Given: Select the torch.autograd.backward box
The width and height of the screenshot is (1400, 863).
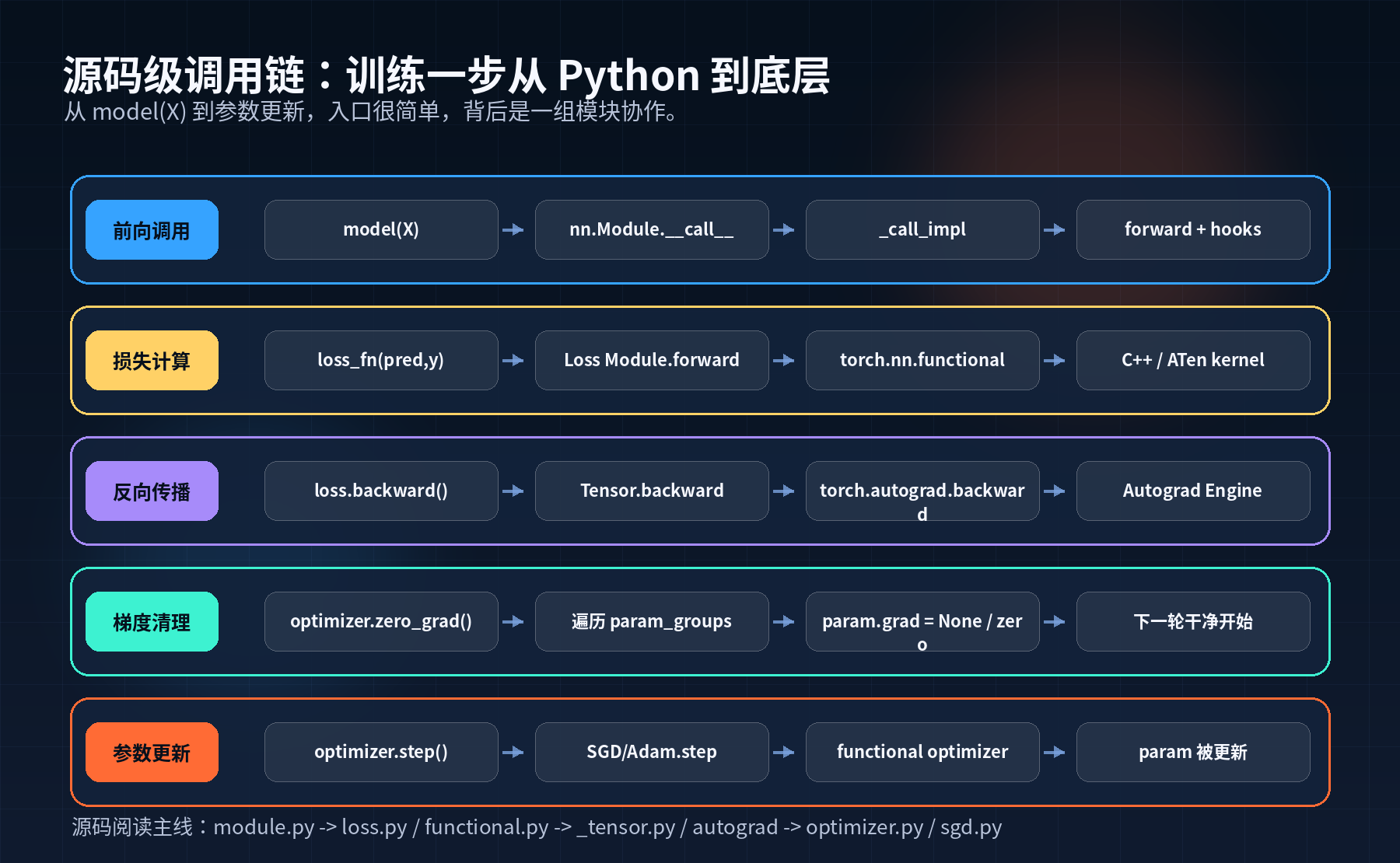Looking at the screenshot, I should click(x=922, y=491).
